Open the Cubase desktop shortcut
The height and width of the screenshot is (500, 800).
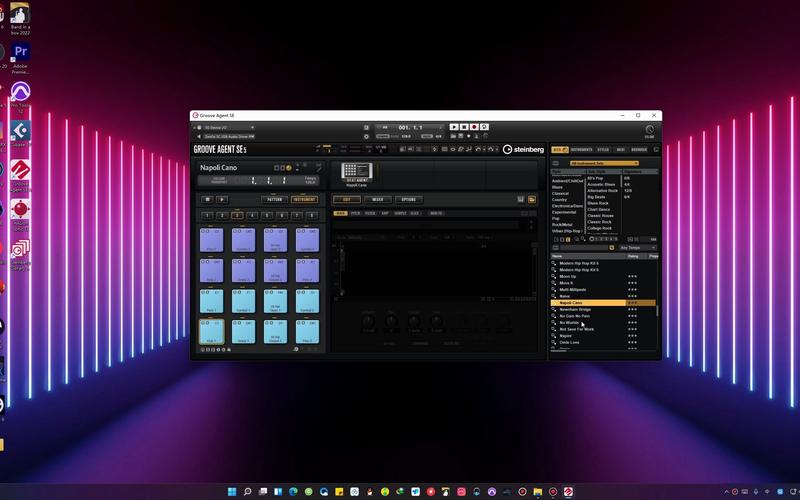click(x=20, y=134)
